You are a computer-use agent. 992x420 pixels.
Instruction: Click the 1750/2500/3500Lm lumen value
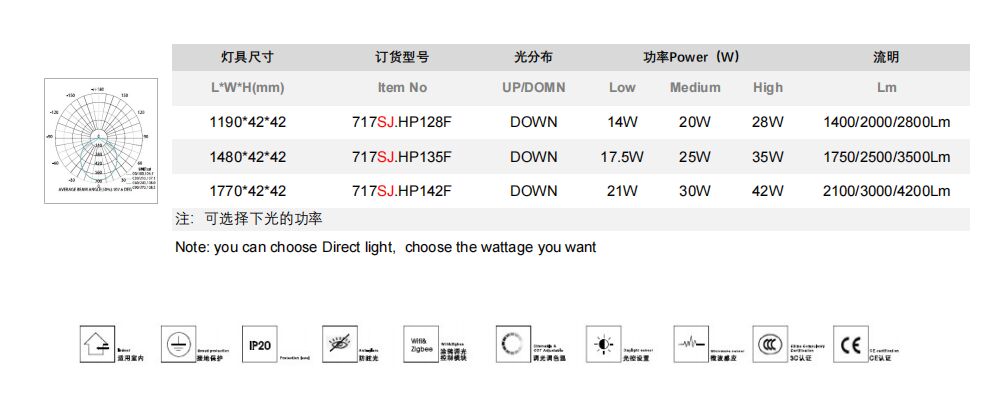click(x=886, y=157)
